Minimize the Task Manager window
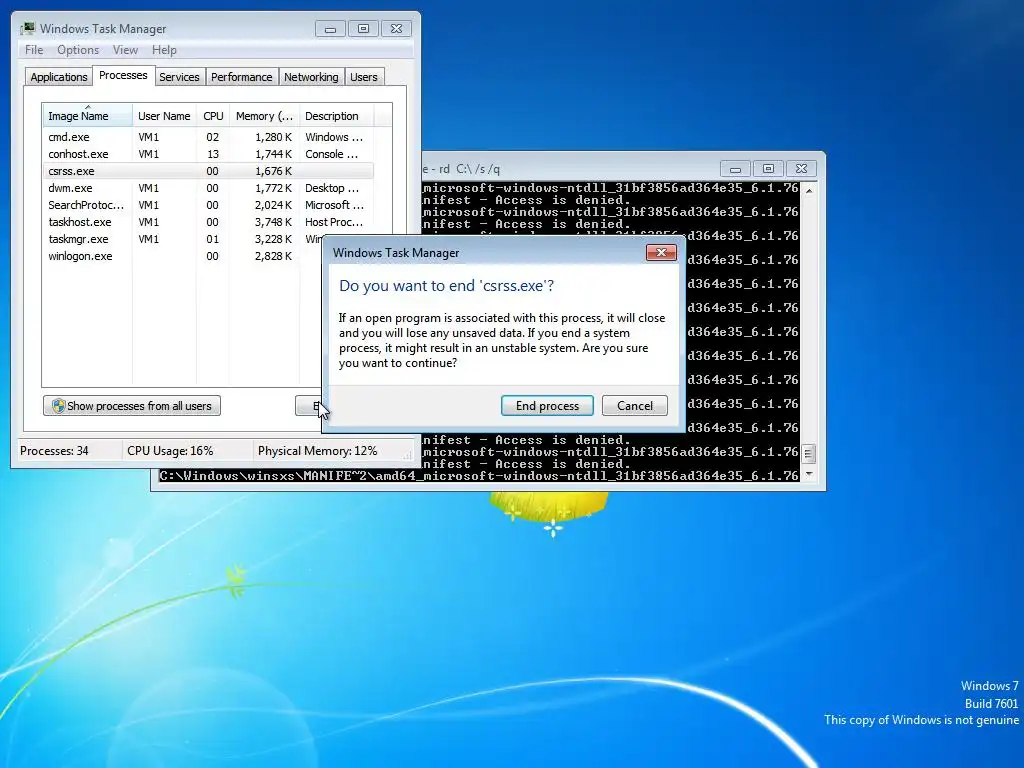 [330, 29]
